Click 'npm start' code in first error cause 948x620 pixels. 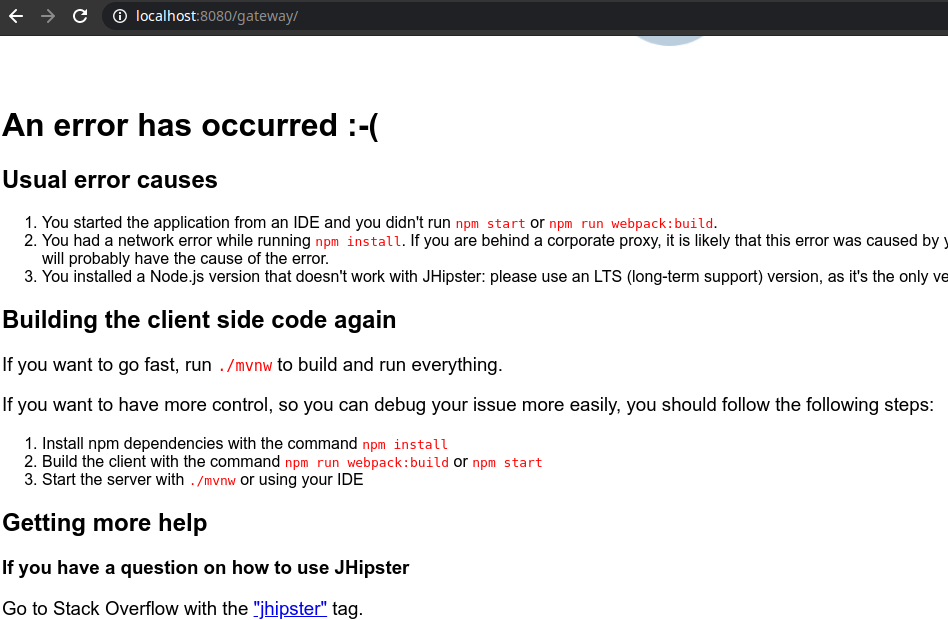[490, 224]
